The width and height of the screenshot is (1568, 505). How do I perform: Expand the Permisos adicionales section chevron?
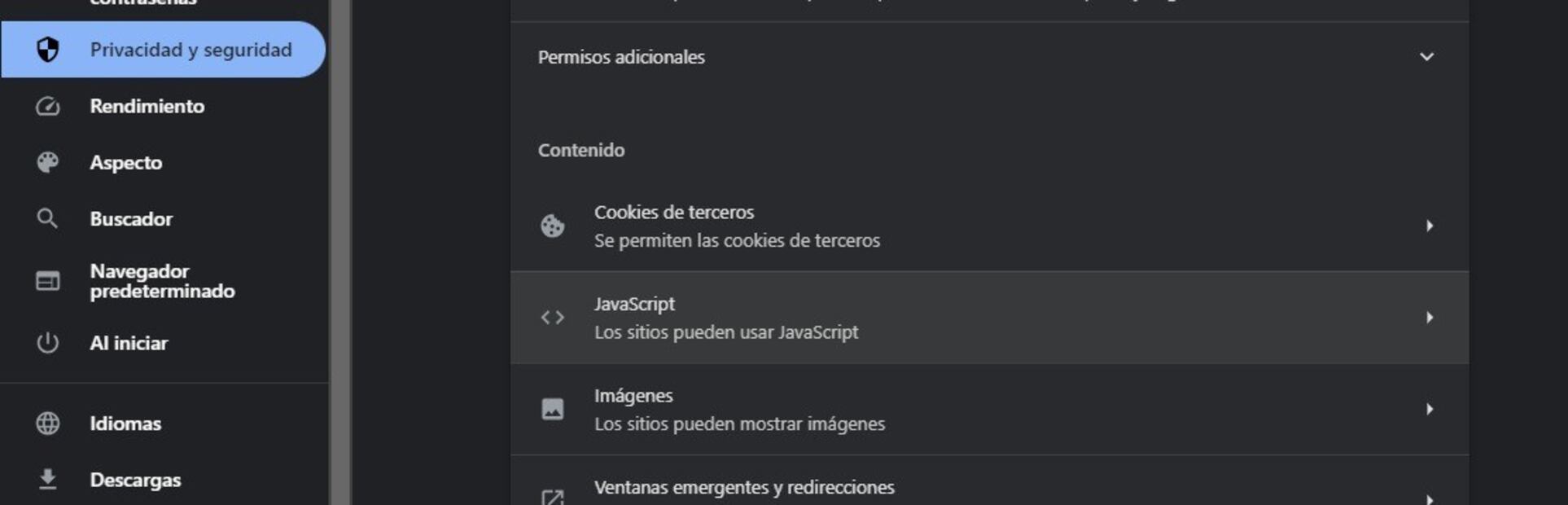tap(1426, 57)
